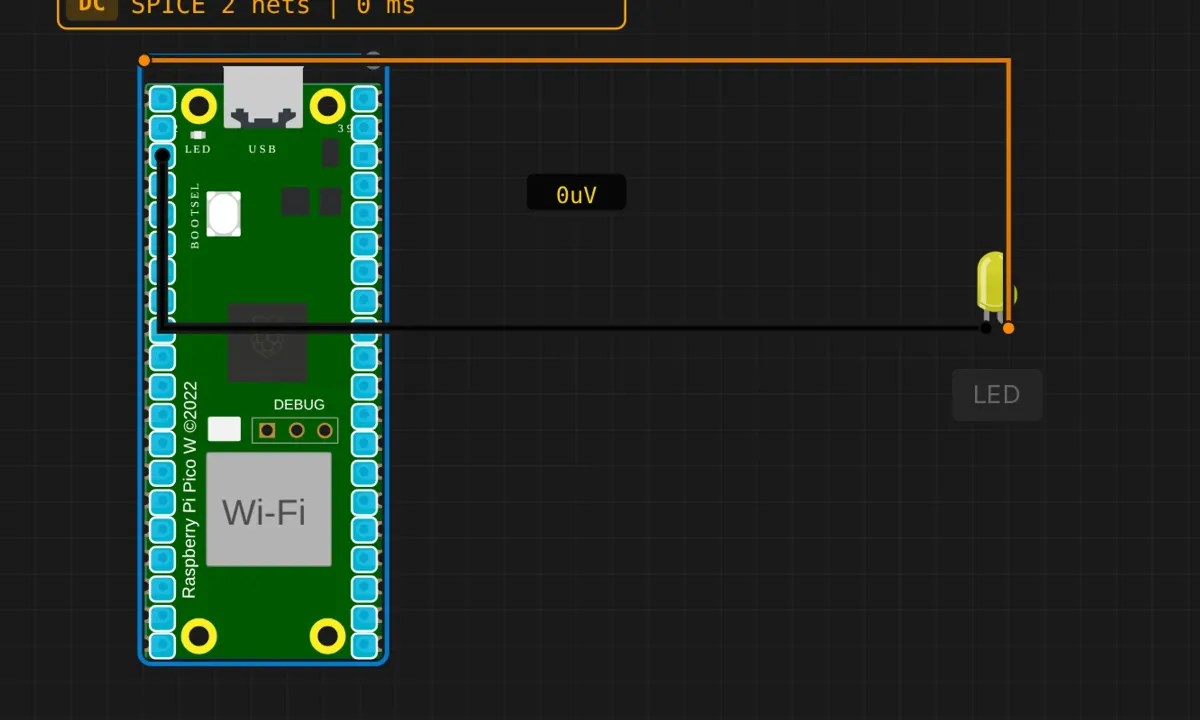This screenshot has width=1200, height=720.
Task: Click the orange wire start node above the Pico
Action: (144, 61)
